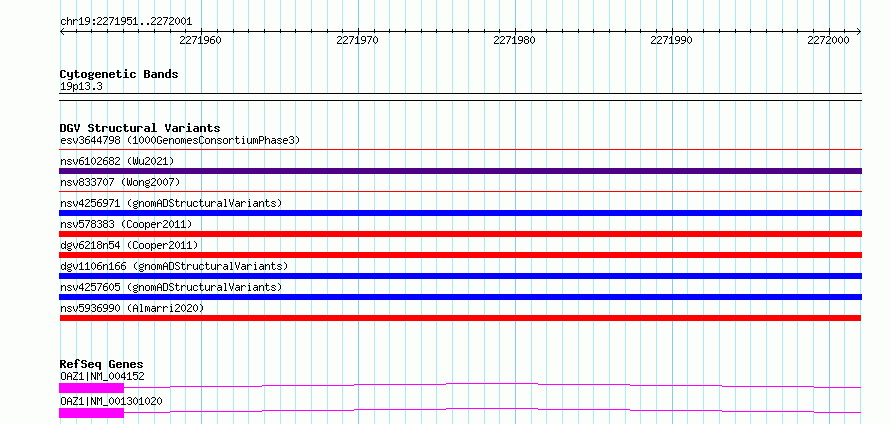Click ruler tick label 2271980

(514, 41)
